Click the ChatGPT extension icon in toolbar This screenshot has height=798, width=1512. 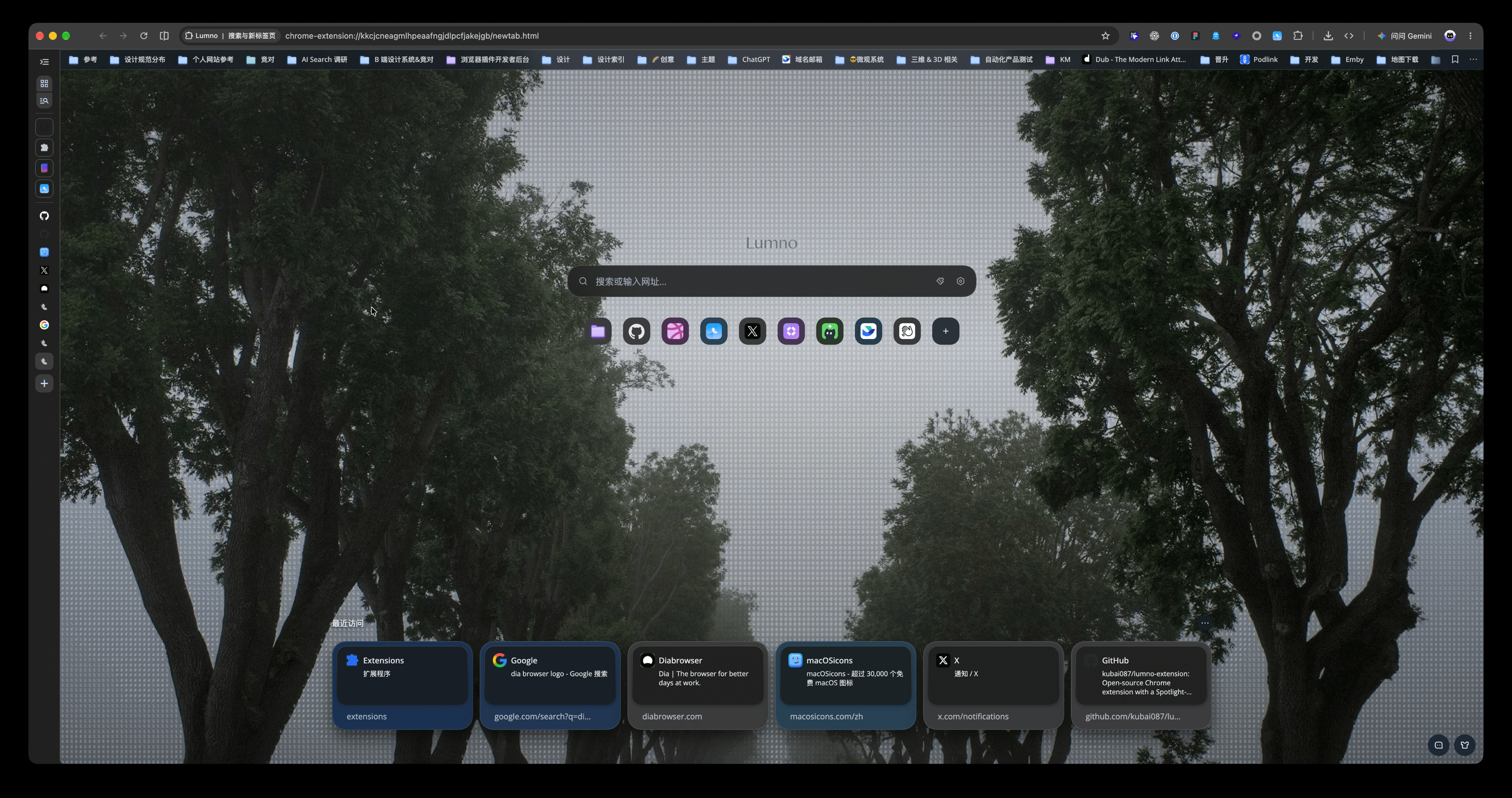1154,36
